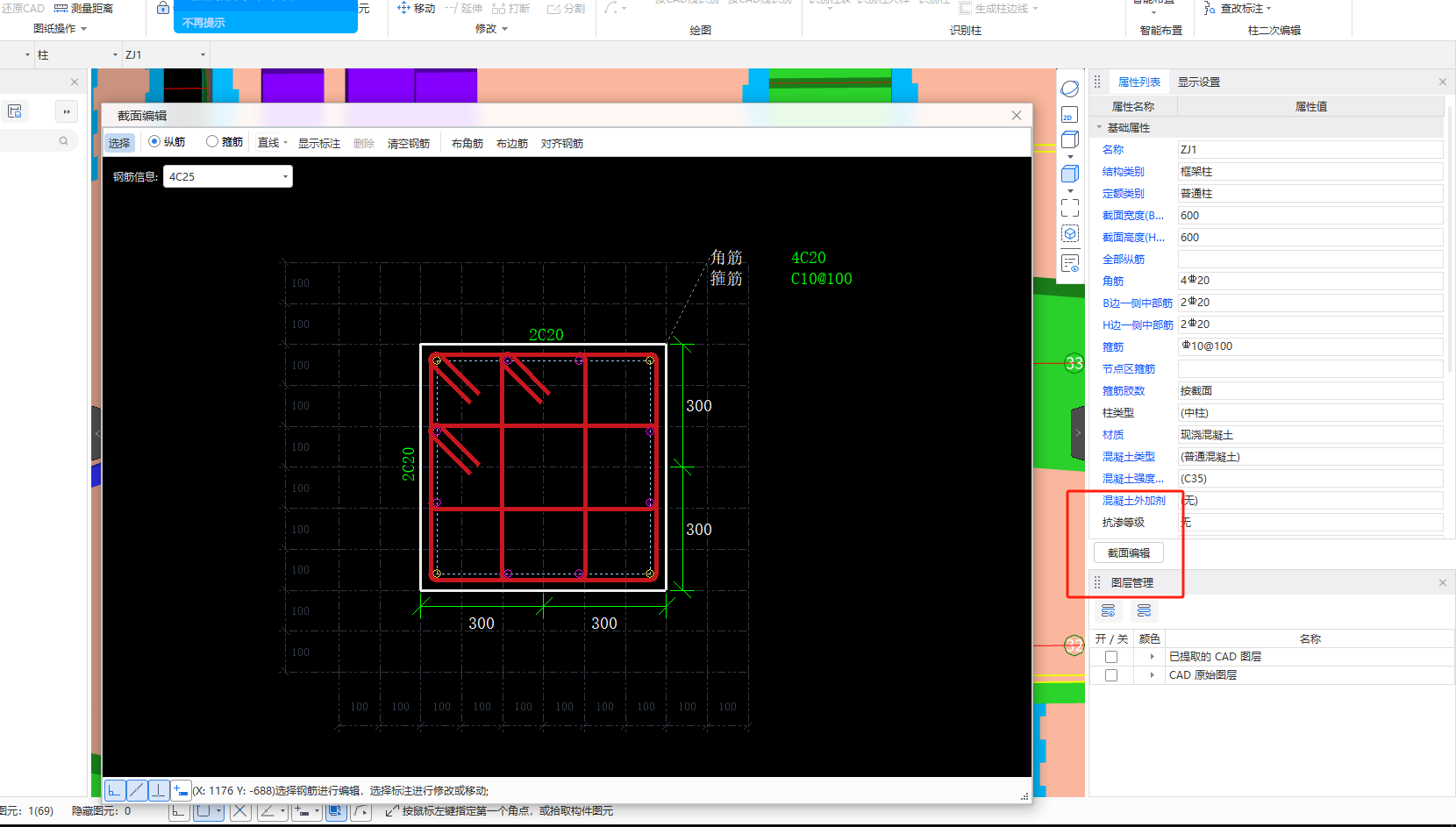Switch to 属性列表 tab
1456x827 pixels.
1138,82
